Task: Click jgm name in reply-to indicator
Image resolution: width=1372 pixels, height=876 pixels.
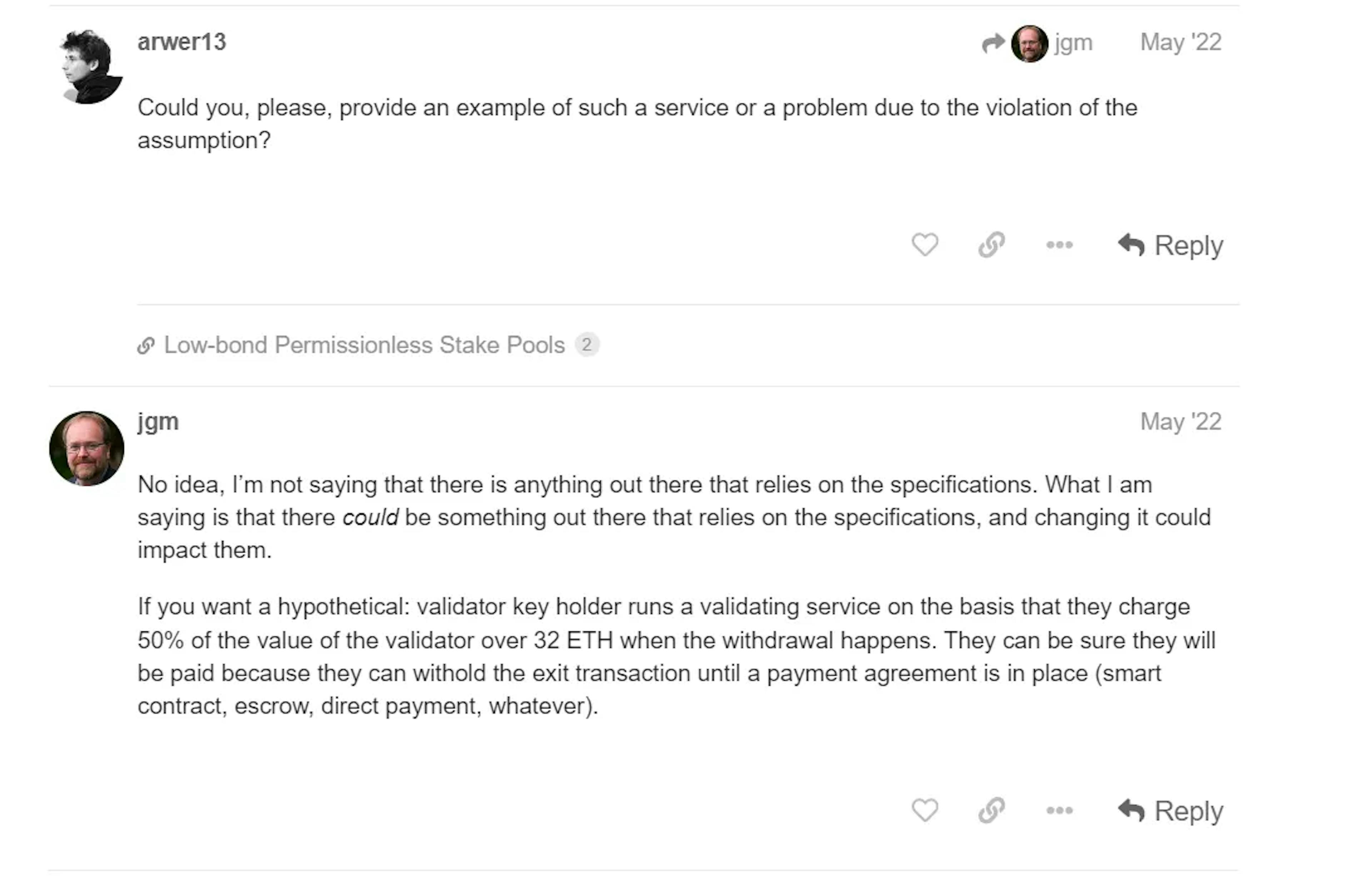Action: coord(1073,43)
